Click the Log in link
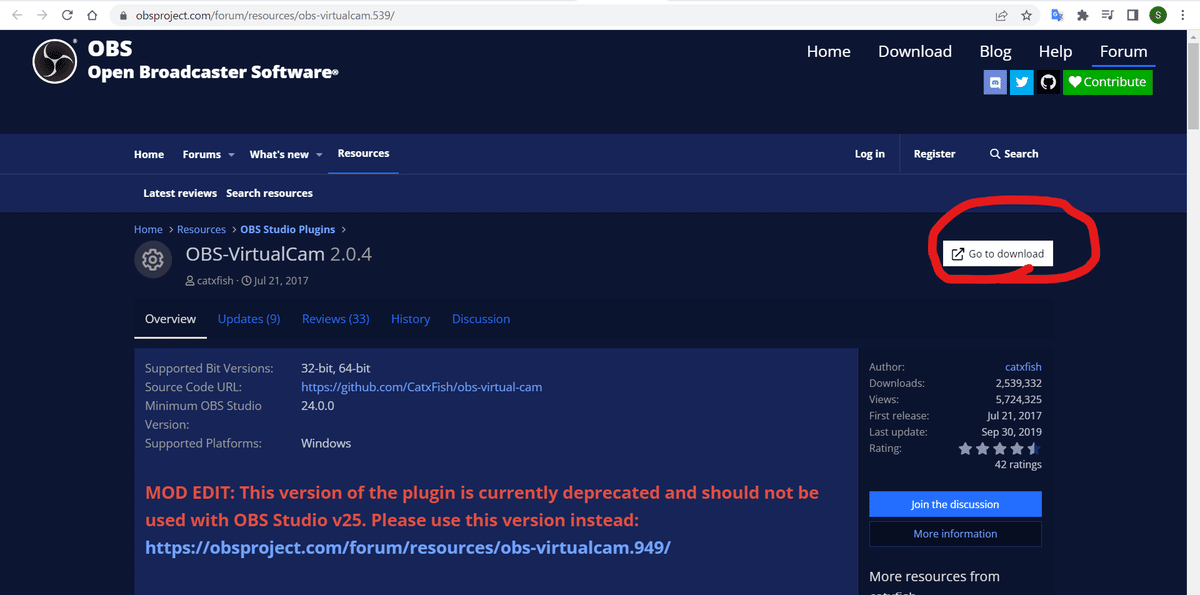Image resolution: width=1200 pixels, height=595 pixels. tap(870, 154)
